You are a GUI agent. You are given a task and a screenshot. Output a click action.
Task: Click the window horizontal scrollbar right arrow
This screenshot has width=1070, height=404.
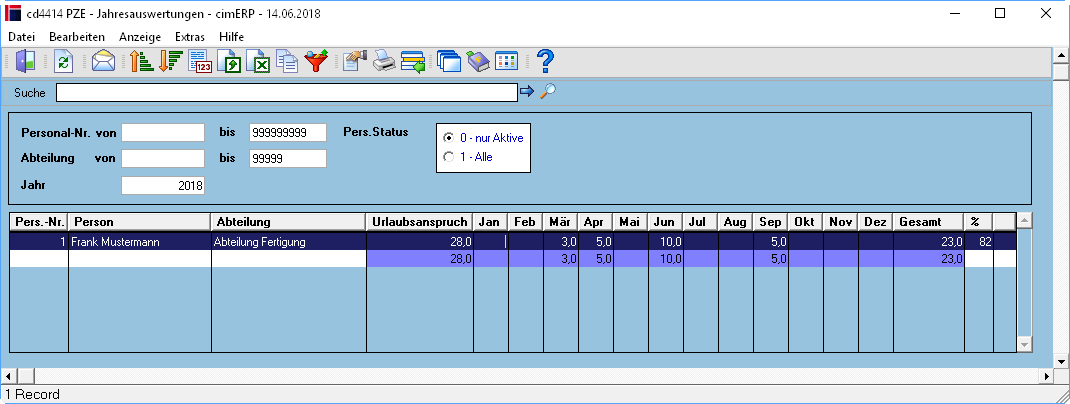pos(1048,376)
